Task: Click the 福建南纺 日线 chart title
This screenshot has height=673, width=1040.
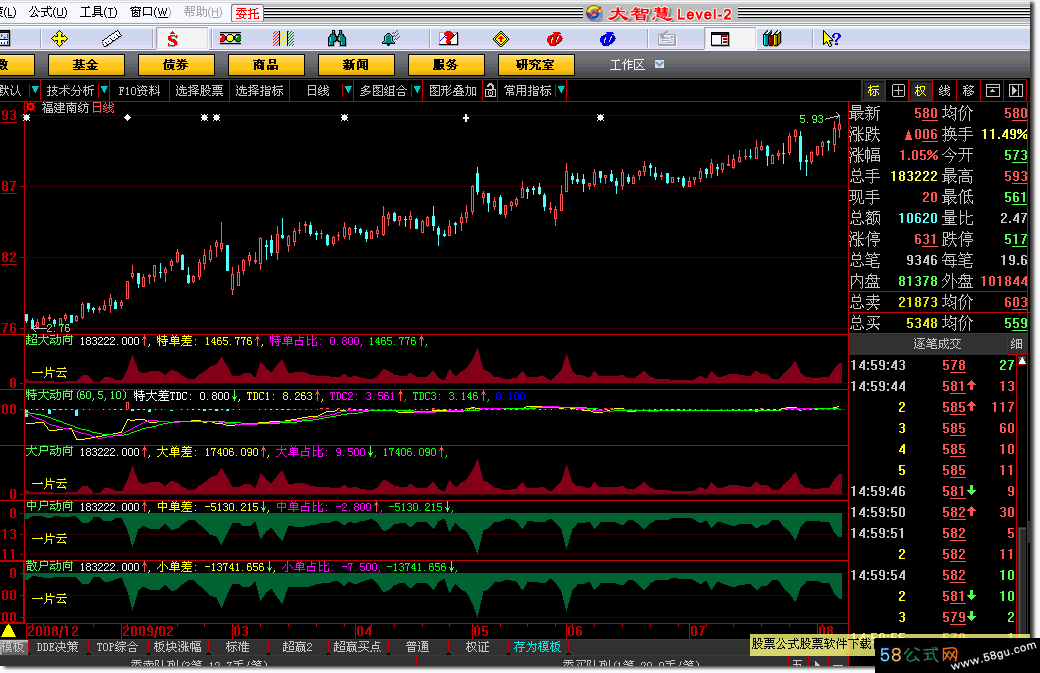Action: tap(78, 108)
